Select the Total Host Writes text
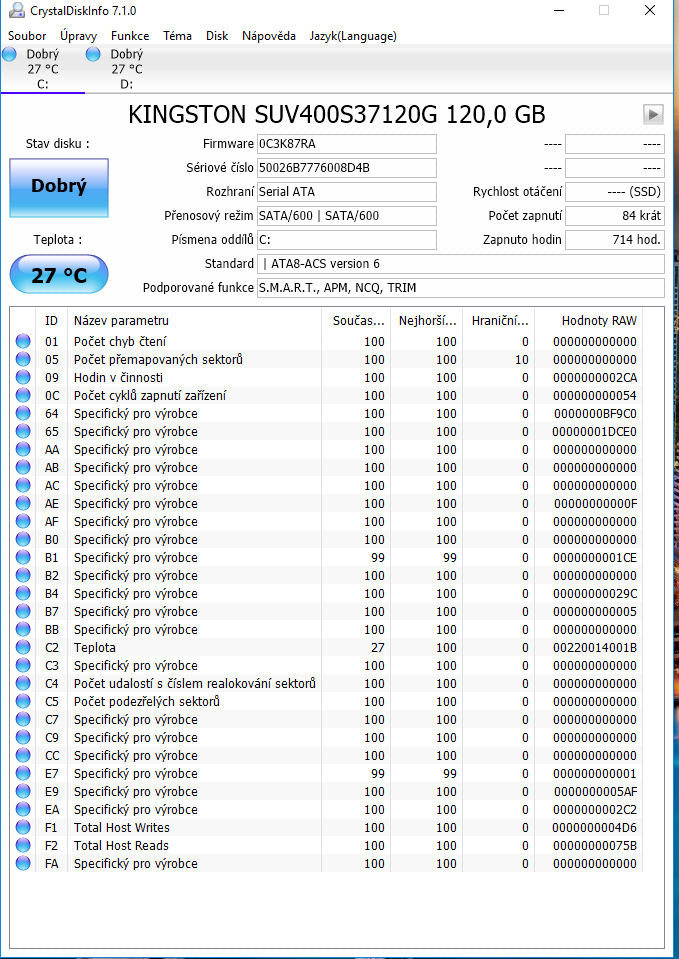Viewport: 679px width, 959px height. pos(122,828)
